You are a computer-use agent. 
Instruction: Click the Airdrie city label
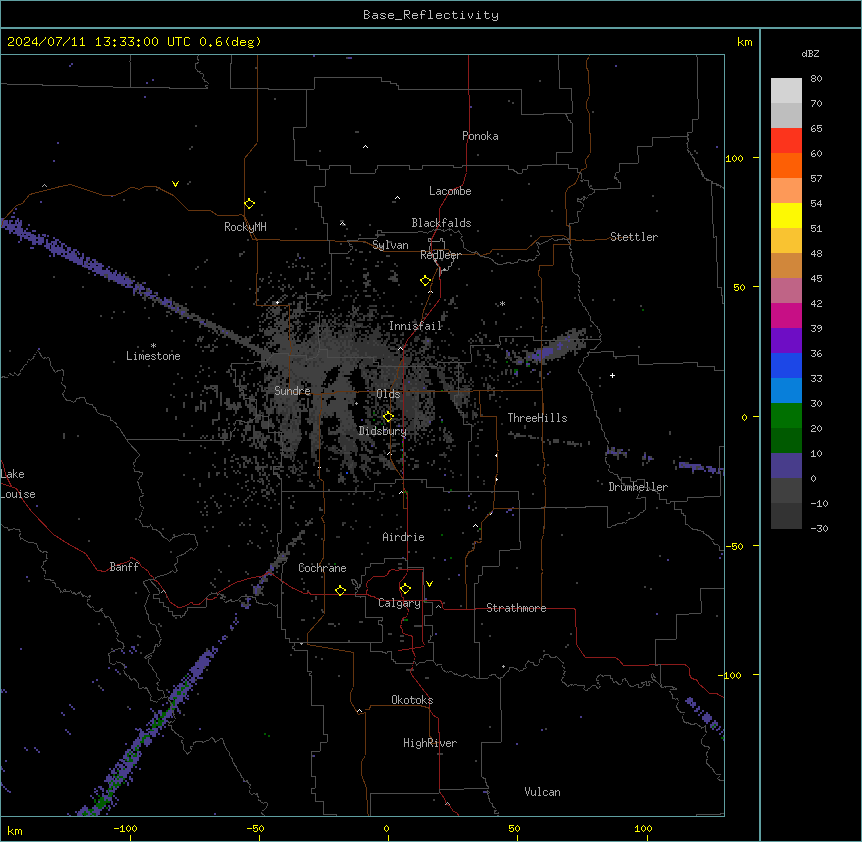pyautogui.click(x=404, y=537)
